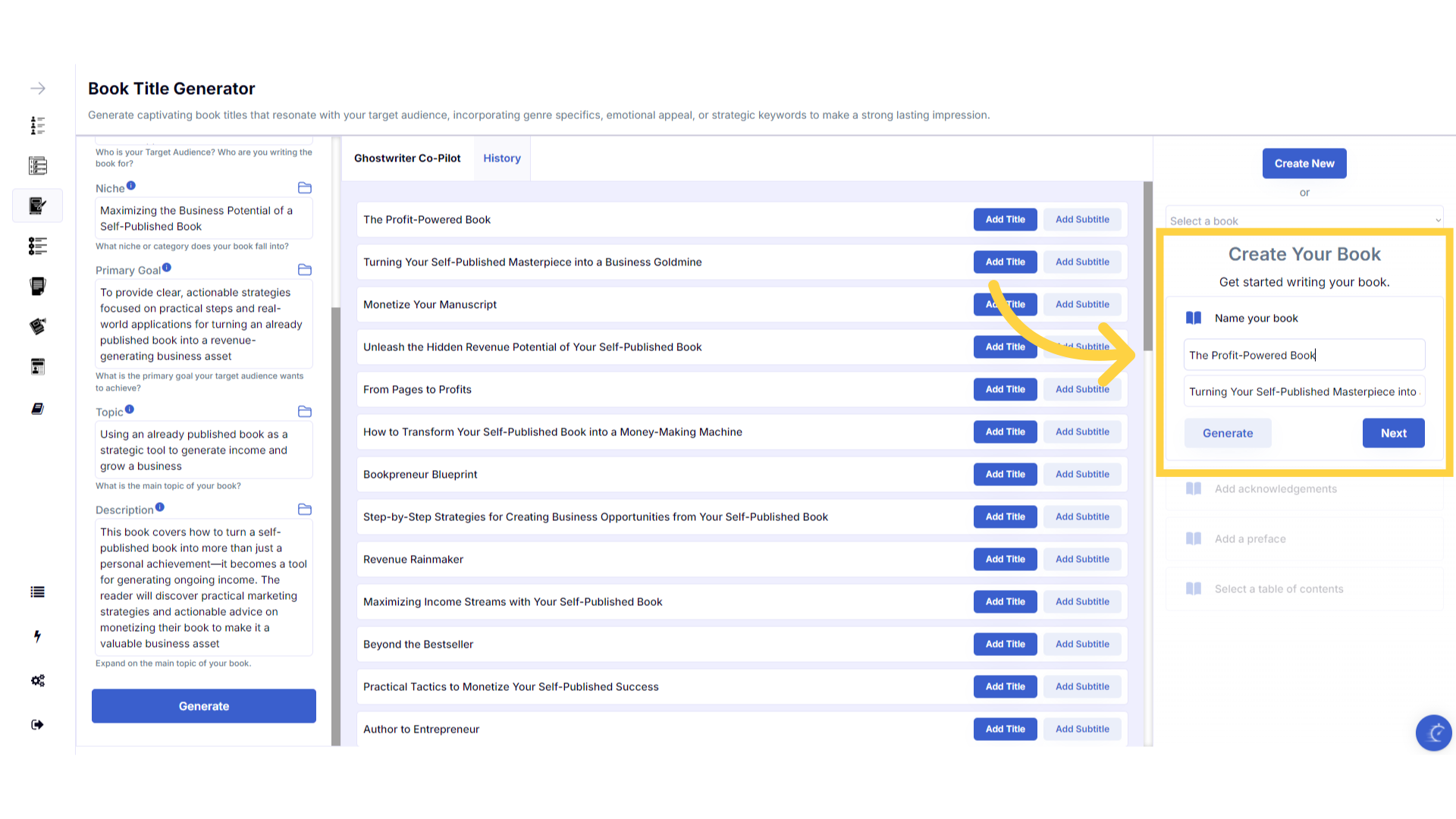Click the info icon next to Topic

130,409
